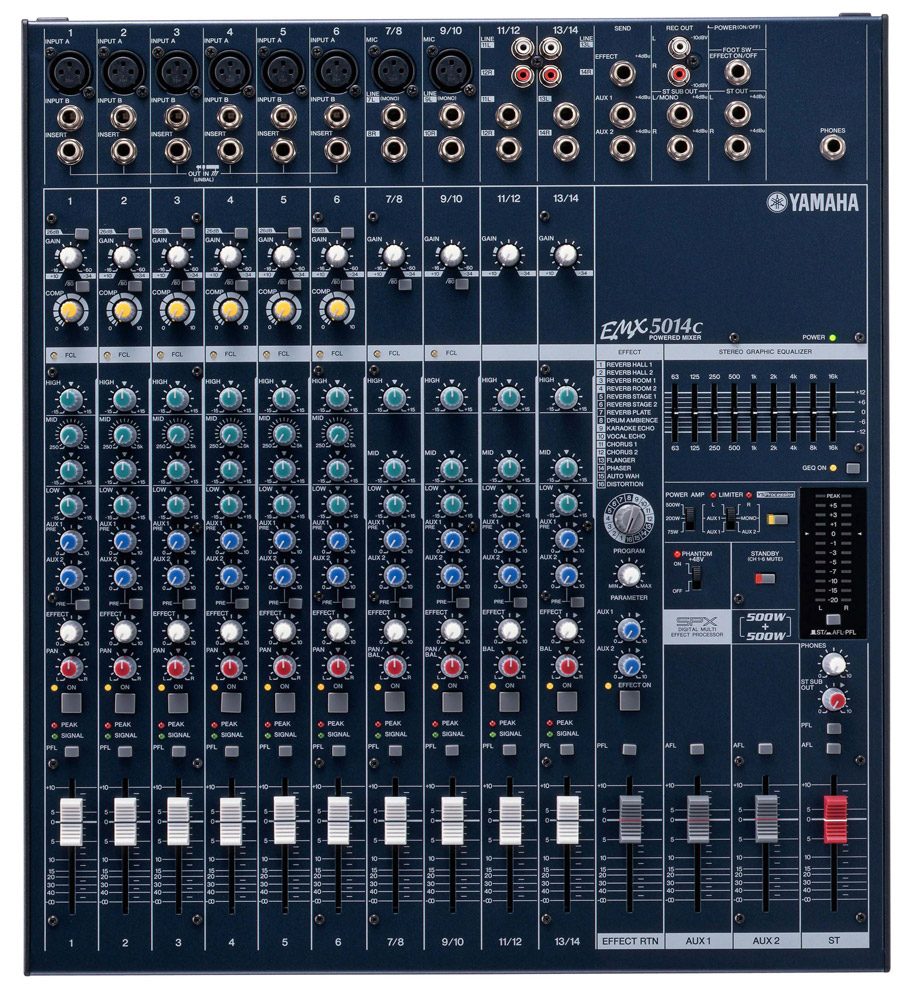This screenshot has height=1000, width=915.
Task: Click channel 1 HIGH EQ knob
Action: (70, 400)
